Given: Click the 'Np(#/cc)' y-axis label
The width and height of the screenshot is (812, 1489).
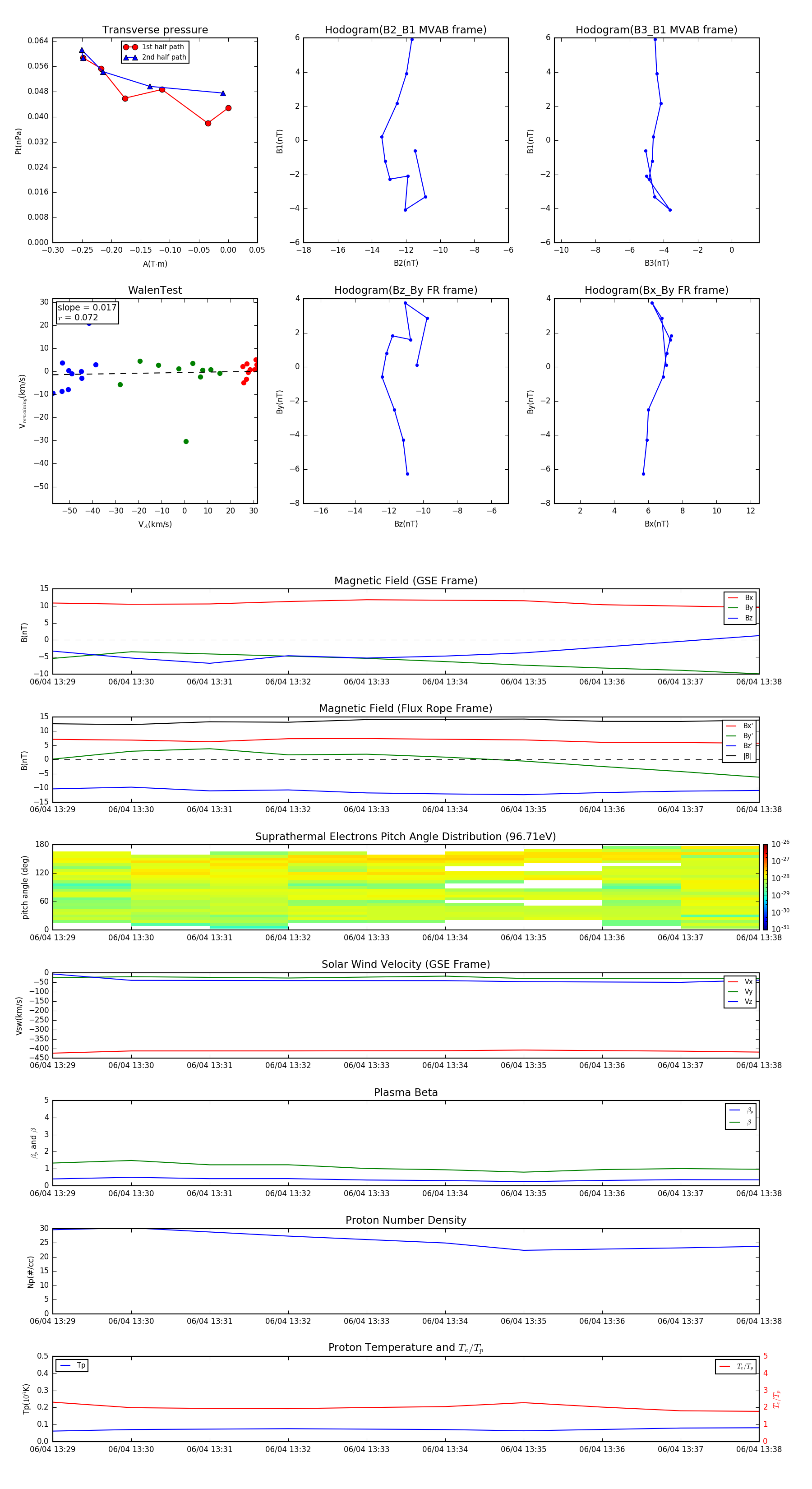Looking at the screenshot, I should click(x=31, y=1272).
